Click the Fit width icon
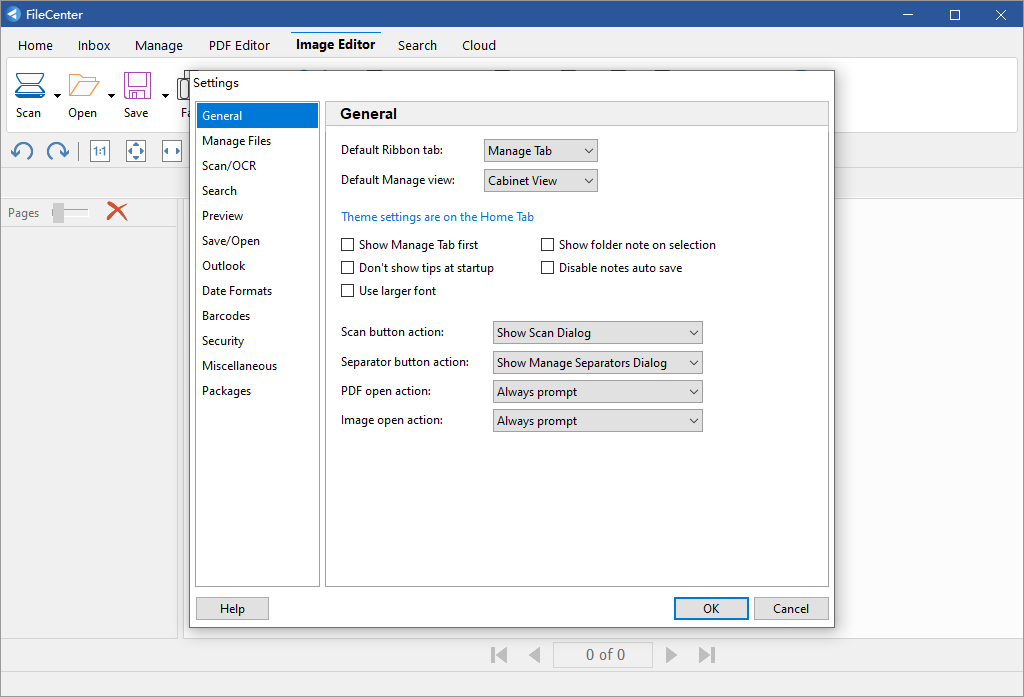The image size is (1024, 697). tap(172, 152)
